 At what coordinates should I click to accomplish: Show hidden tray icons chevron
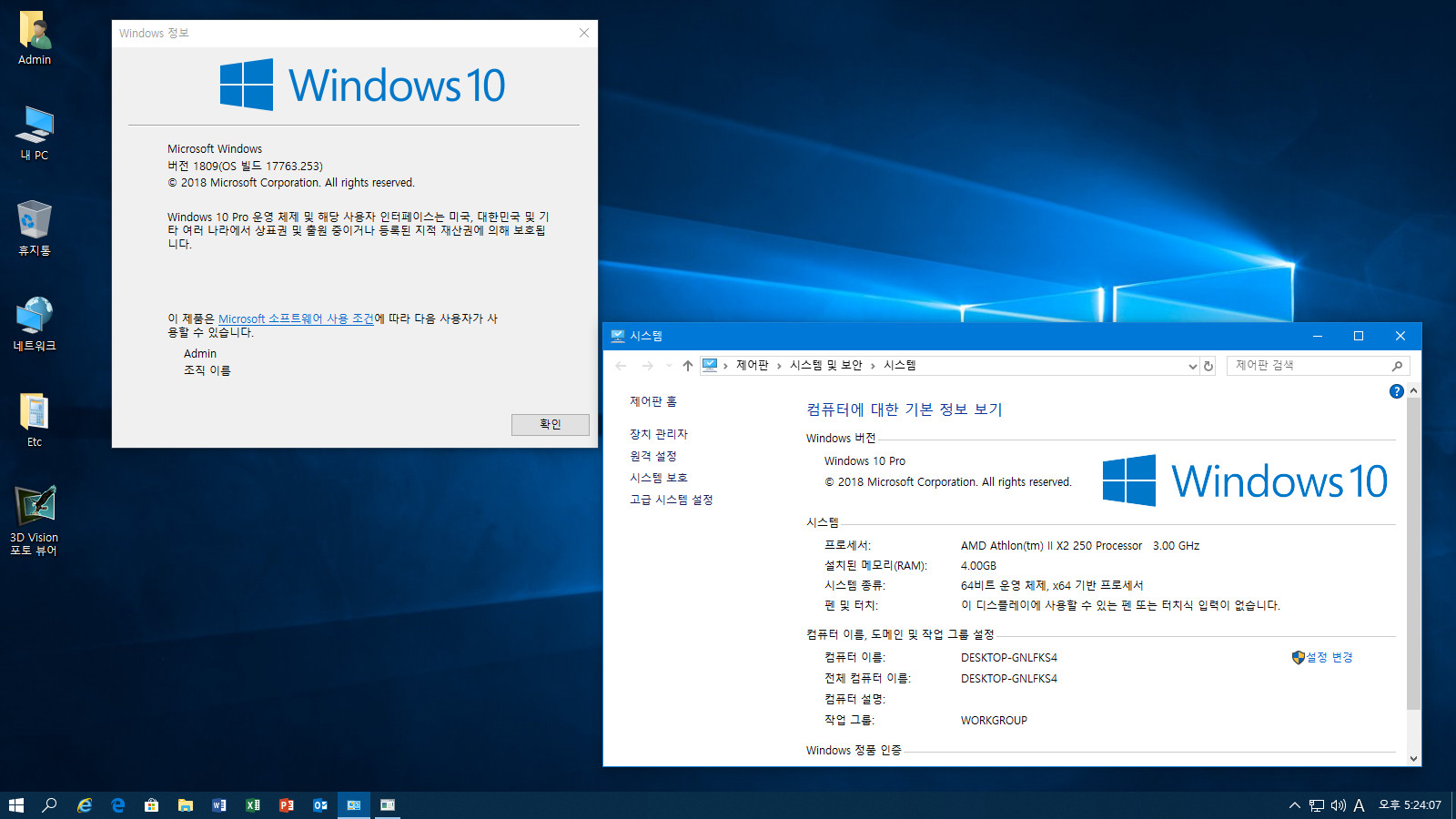tap(1295, 805)
